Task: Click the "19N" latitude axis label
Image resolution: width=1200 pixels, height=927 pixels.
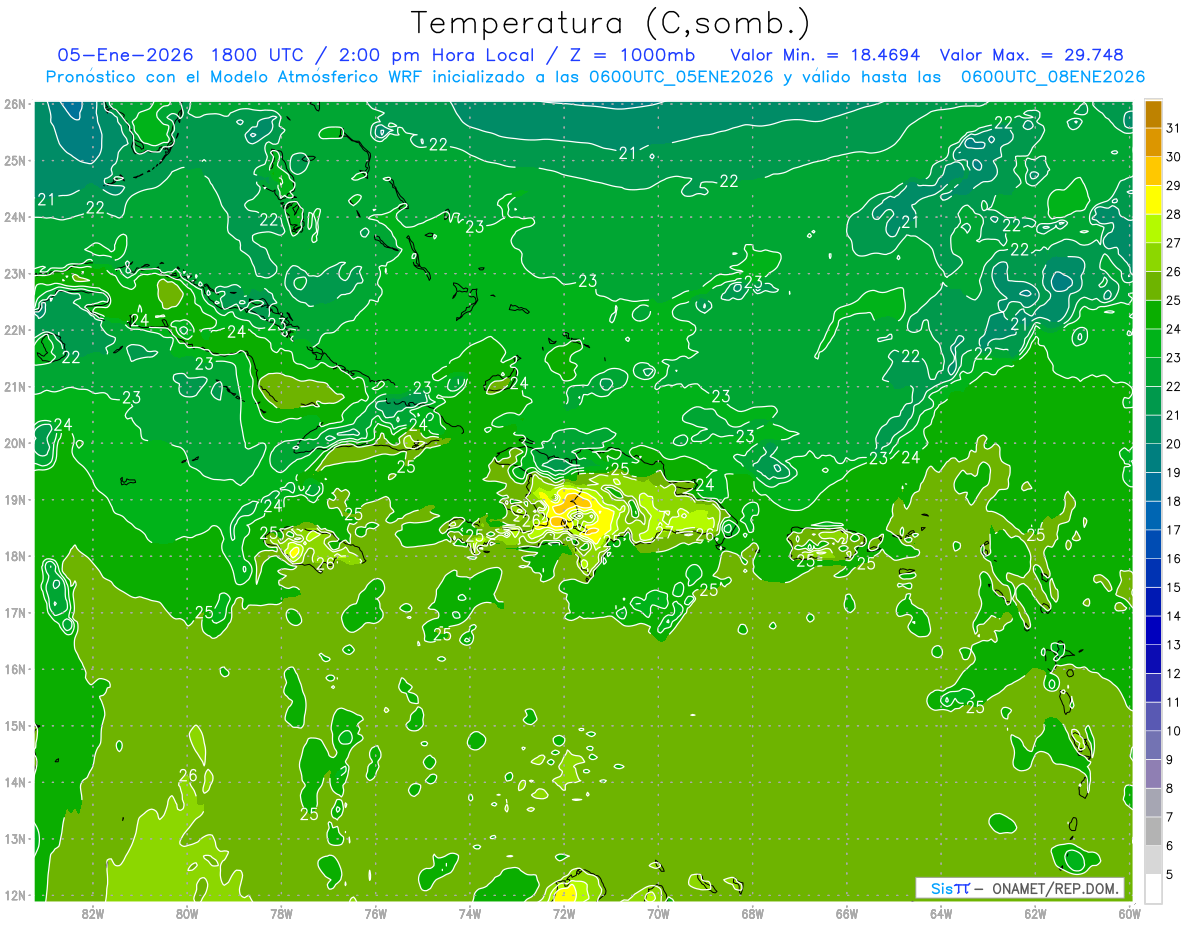Action: click(14, 499)
